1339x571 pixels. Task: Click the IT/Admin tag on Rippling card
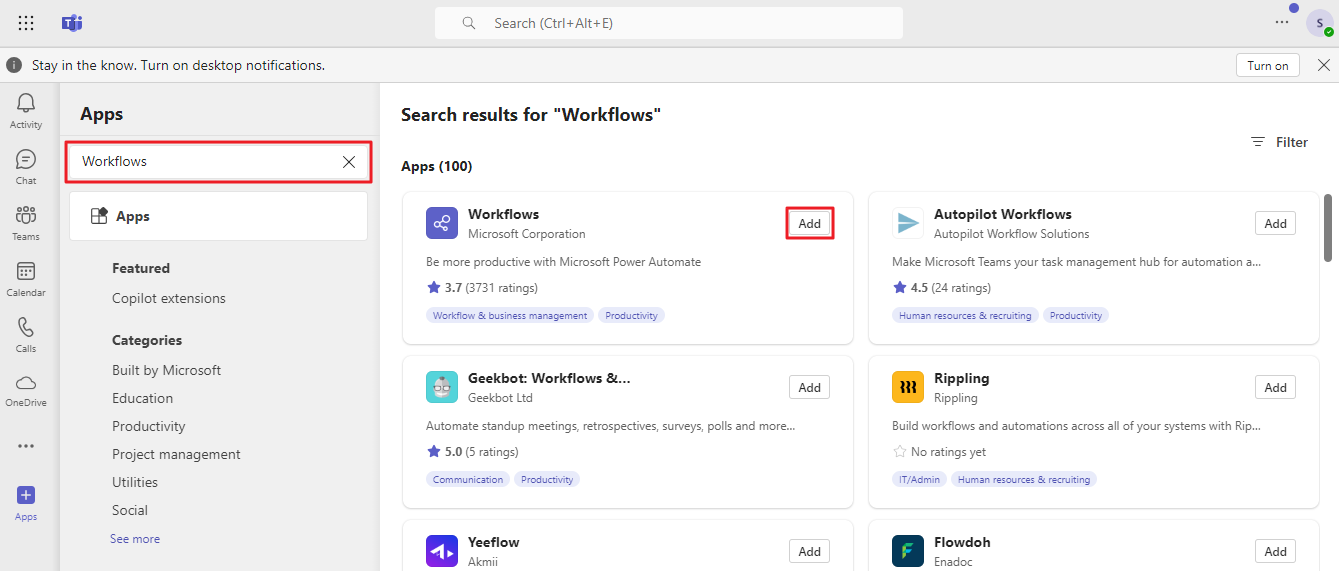(x=919, y=479)
